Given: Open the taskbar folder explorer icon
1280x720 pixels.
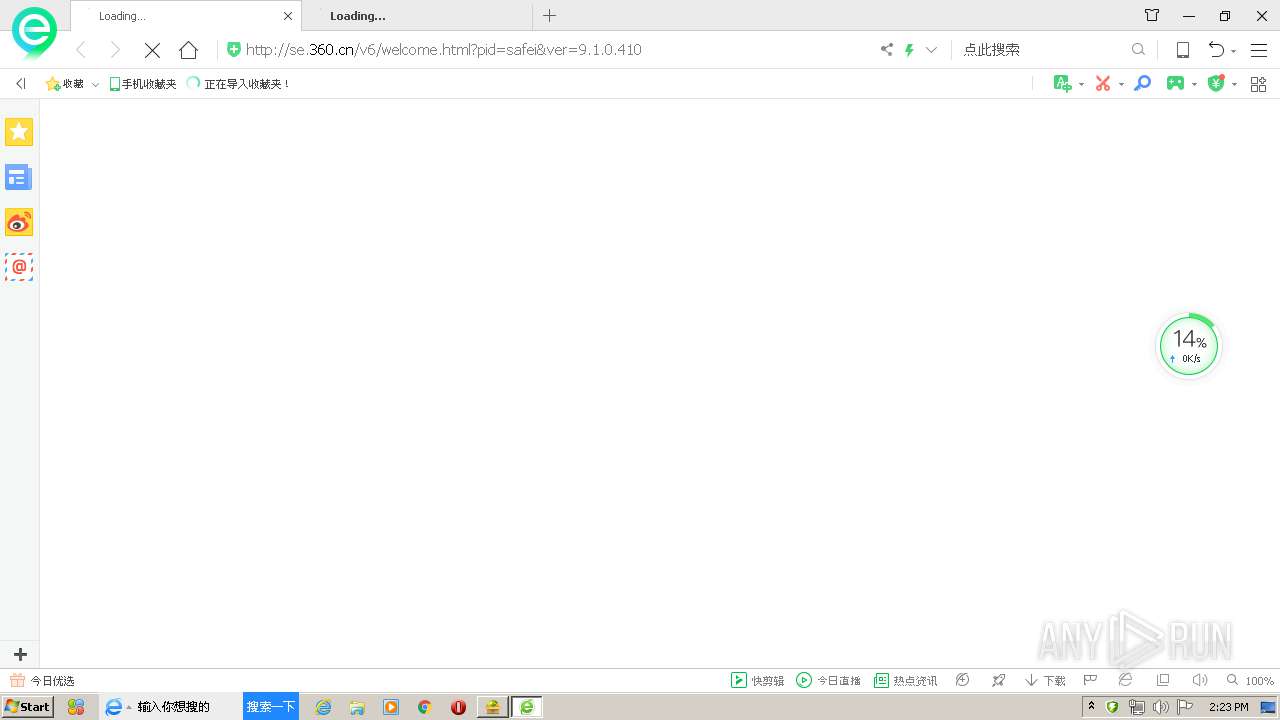Looking at the screenshot, I should coord(357,707).
